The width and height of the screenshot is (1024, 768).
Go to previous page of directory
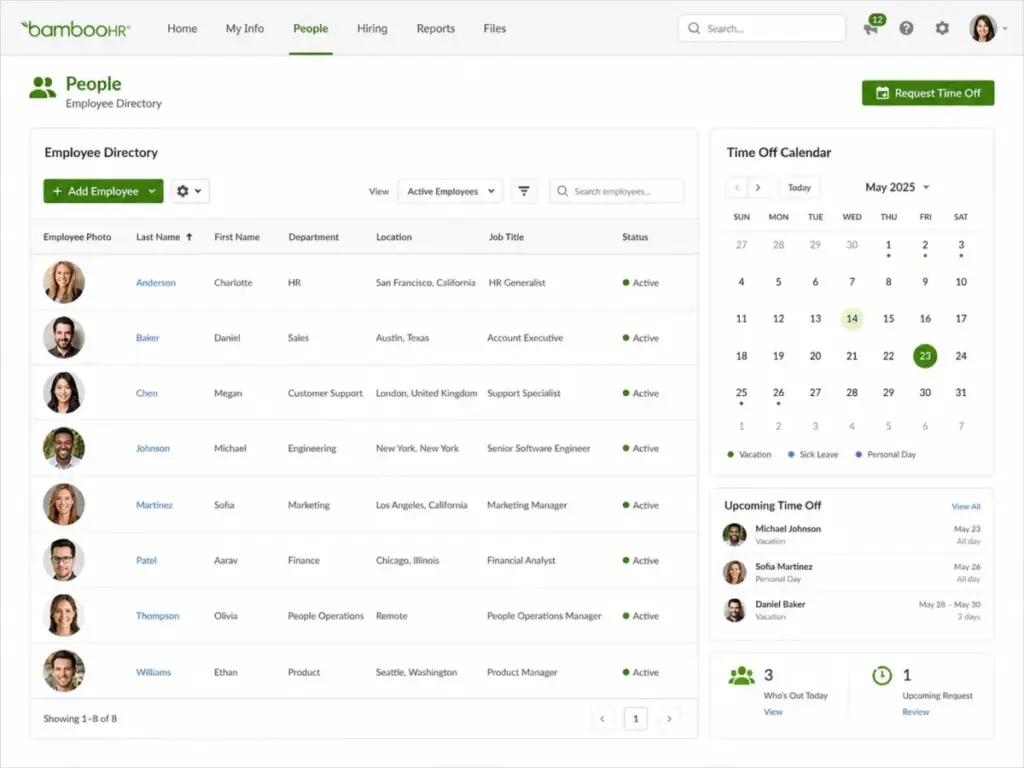point(602,719)
